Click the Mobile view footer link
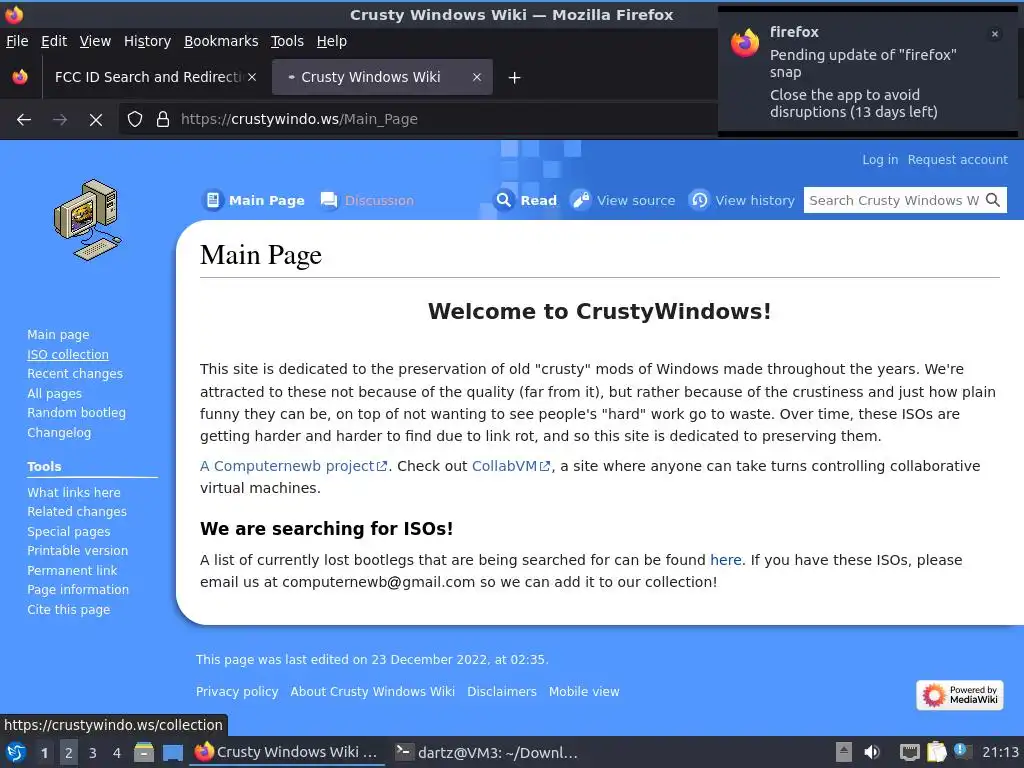The image size is (1024, 768). click(584, 692)
